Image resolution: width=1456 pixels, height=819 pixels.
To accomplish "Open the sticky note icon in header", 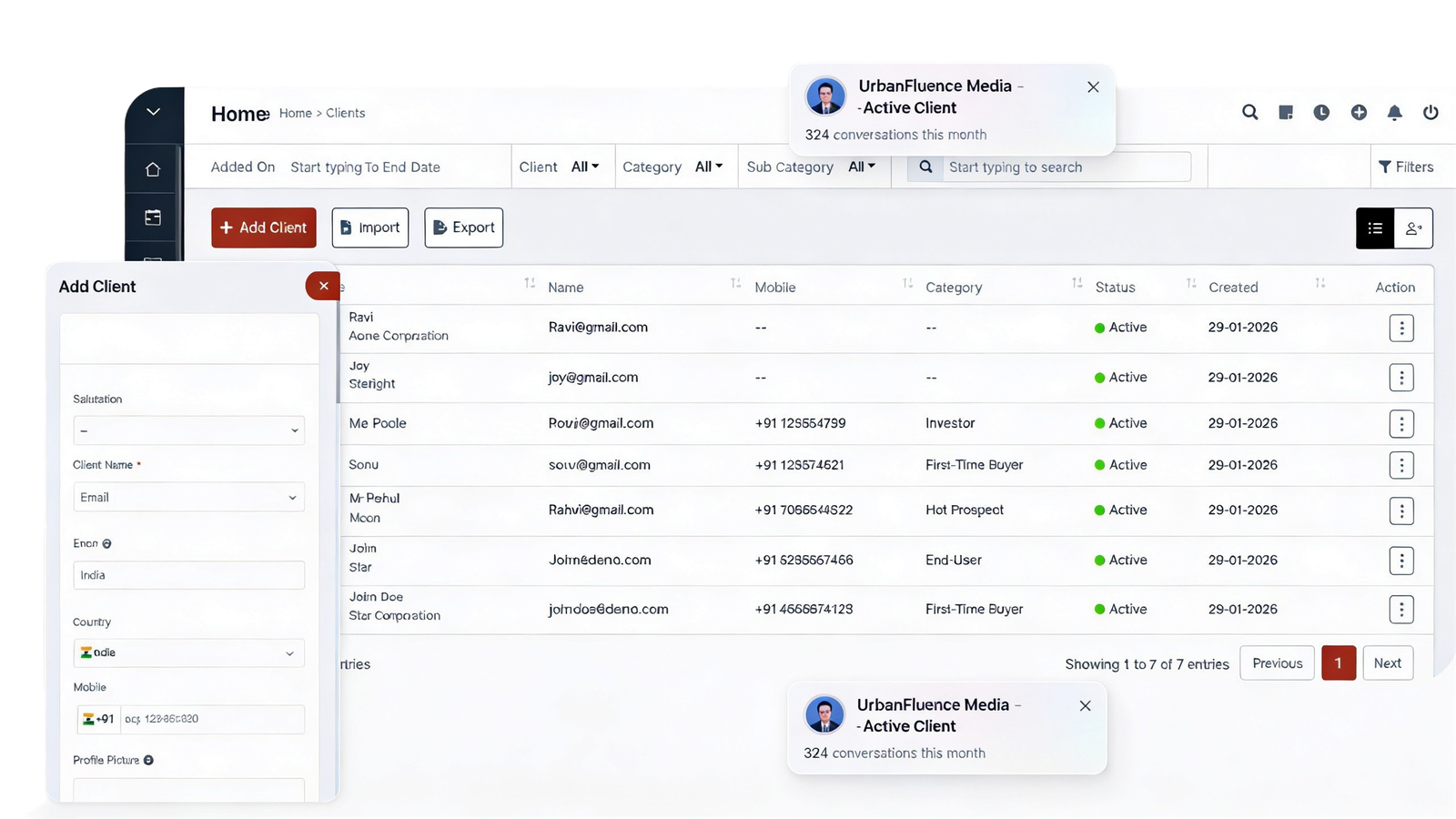I will tap(1286, 112).
